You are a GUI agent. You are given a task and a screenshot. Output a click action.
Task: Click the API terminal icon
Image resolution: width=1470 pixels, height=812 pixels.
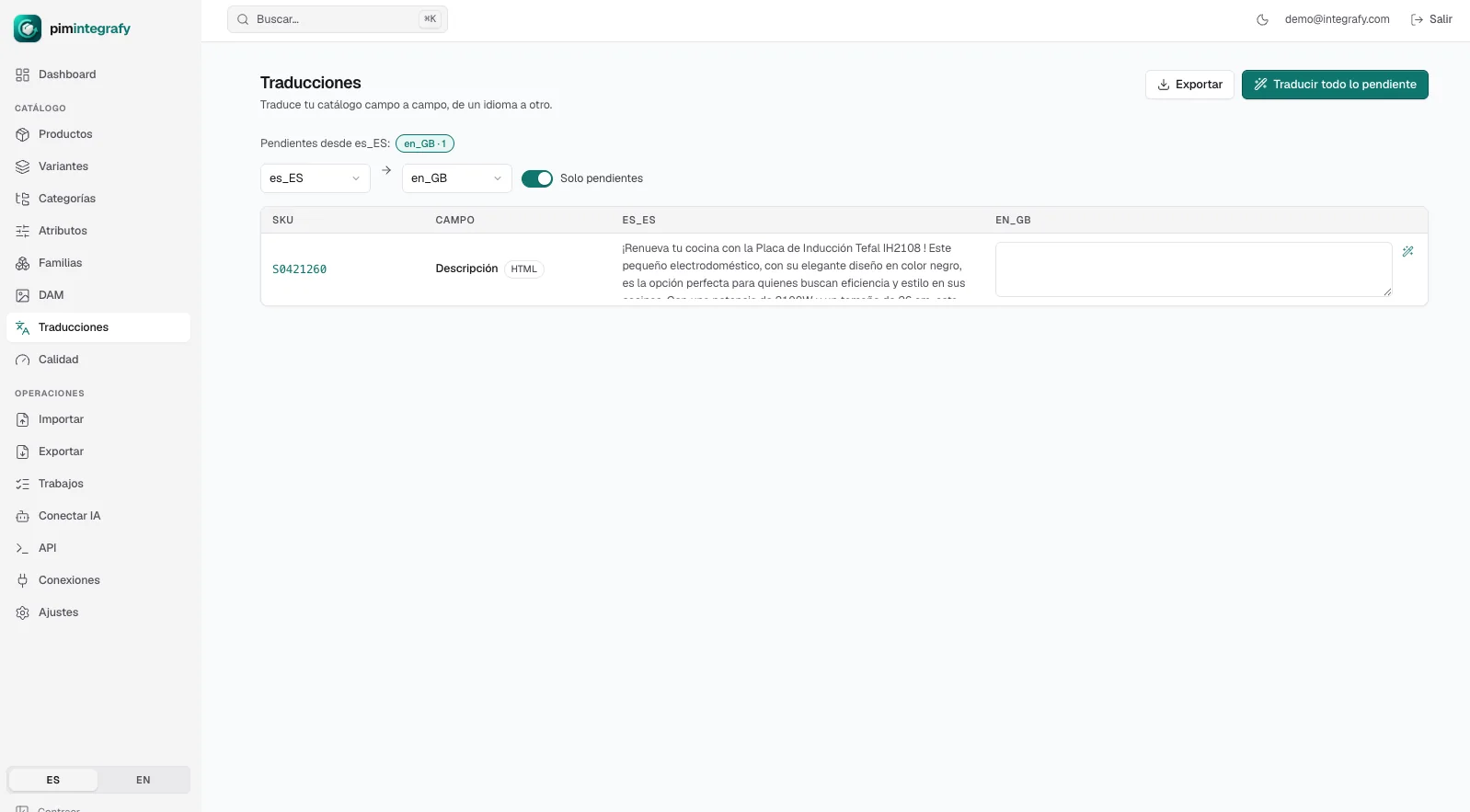point(23,548)
